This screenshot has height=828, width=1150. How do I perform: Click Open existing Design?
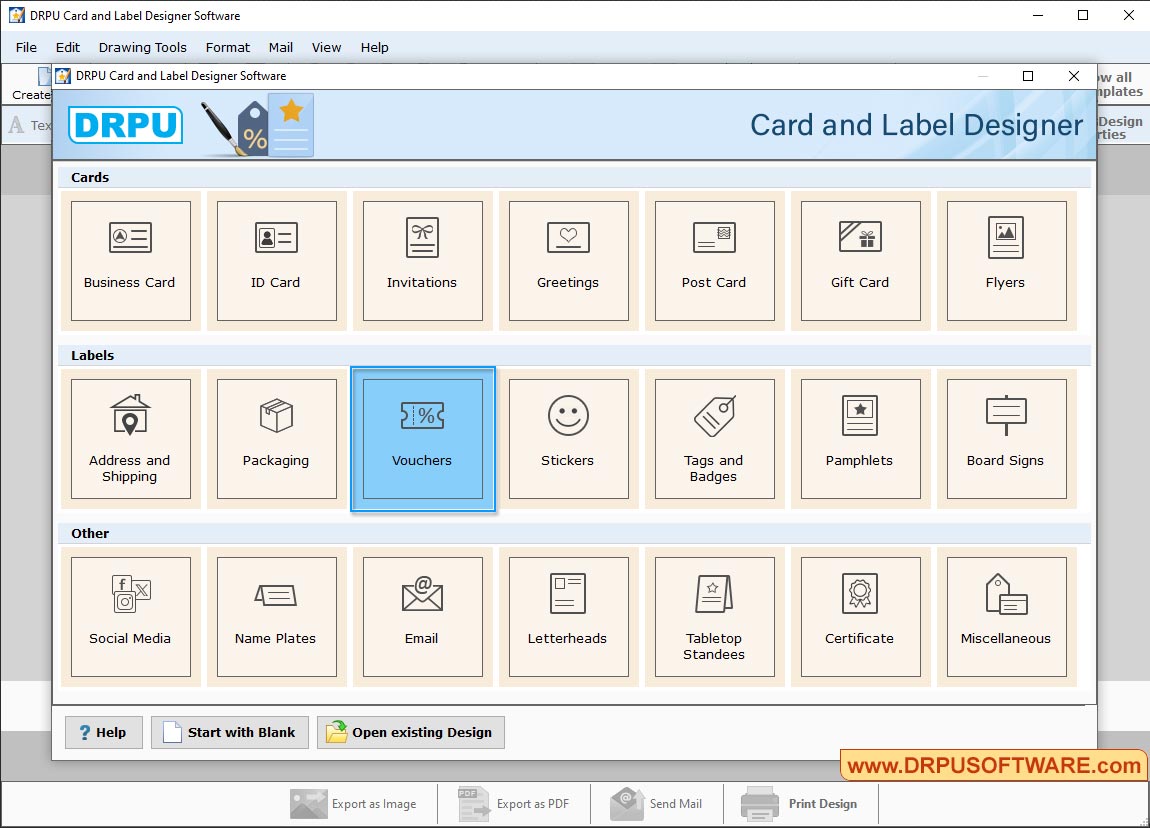(410, 732)
